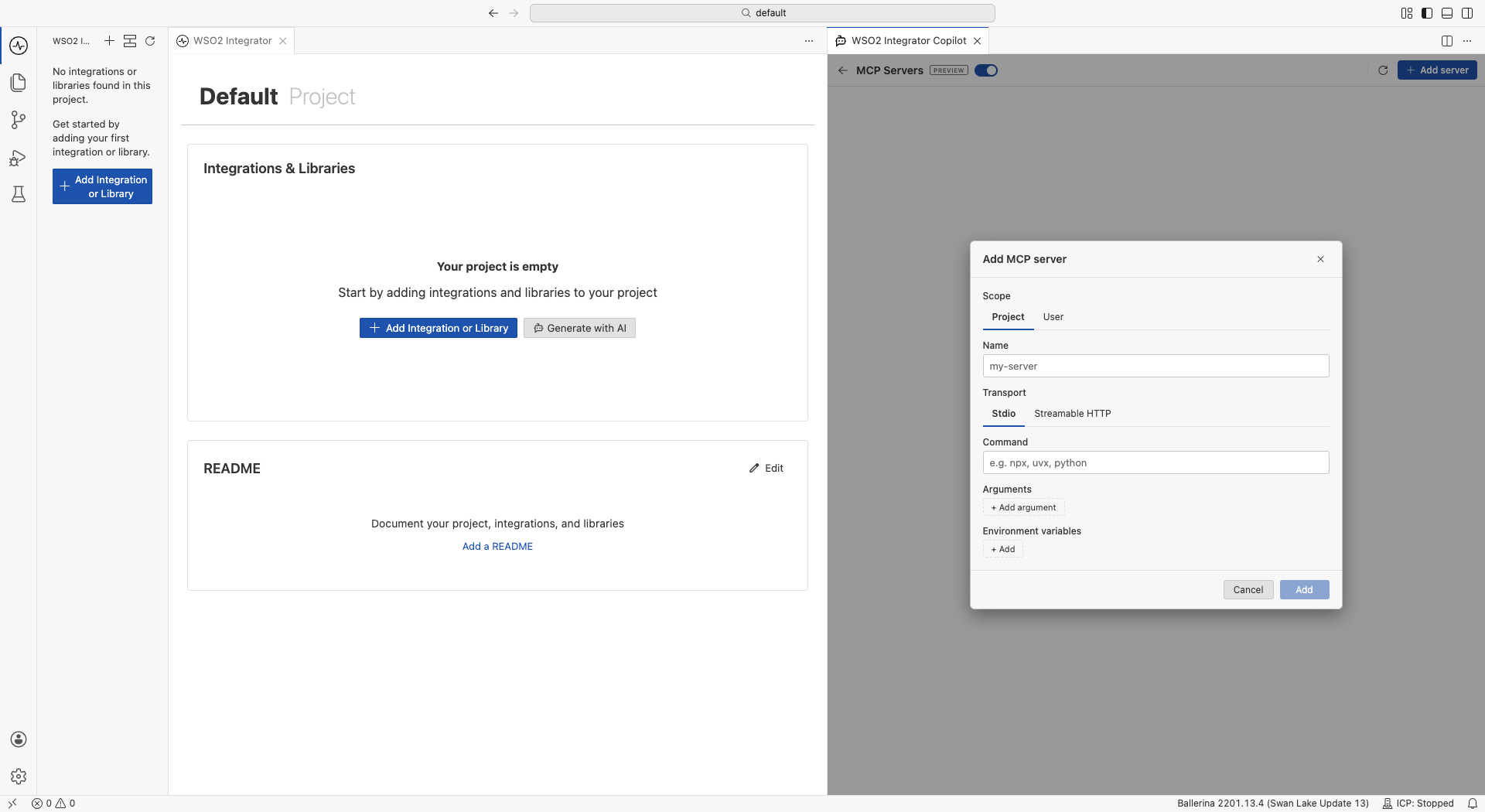Screen dimensions: 1485x812
Task: Open more actions in Copilot editor group
Action: (x=1467, y=41)
